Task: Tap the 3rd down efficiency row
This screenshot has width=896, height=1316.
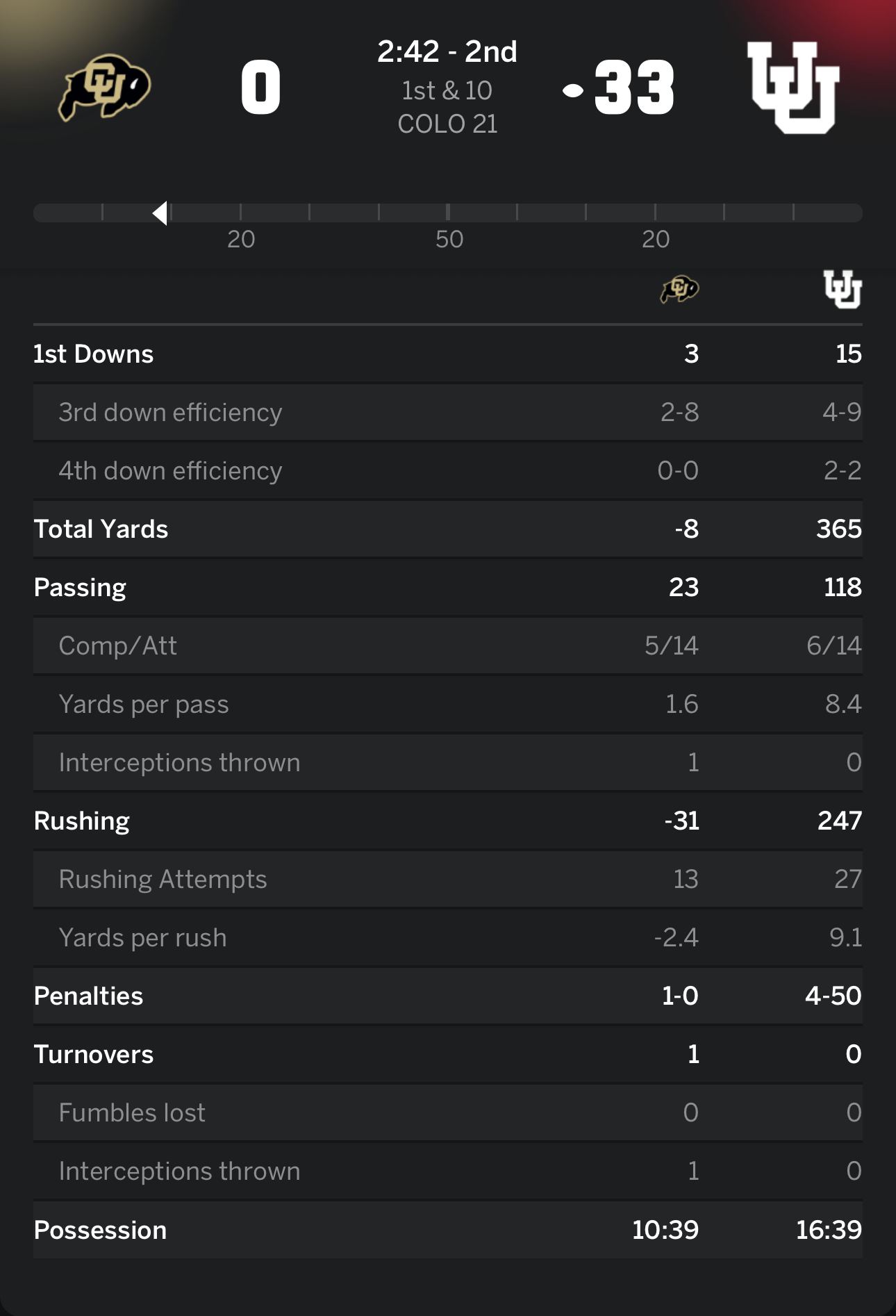Action: click(447, 412)
